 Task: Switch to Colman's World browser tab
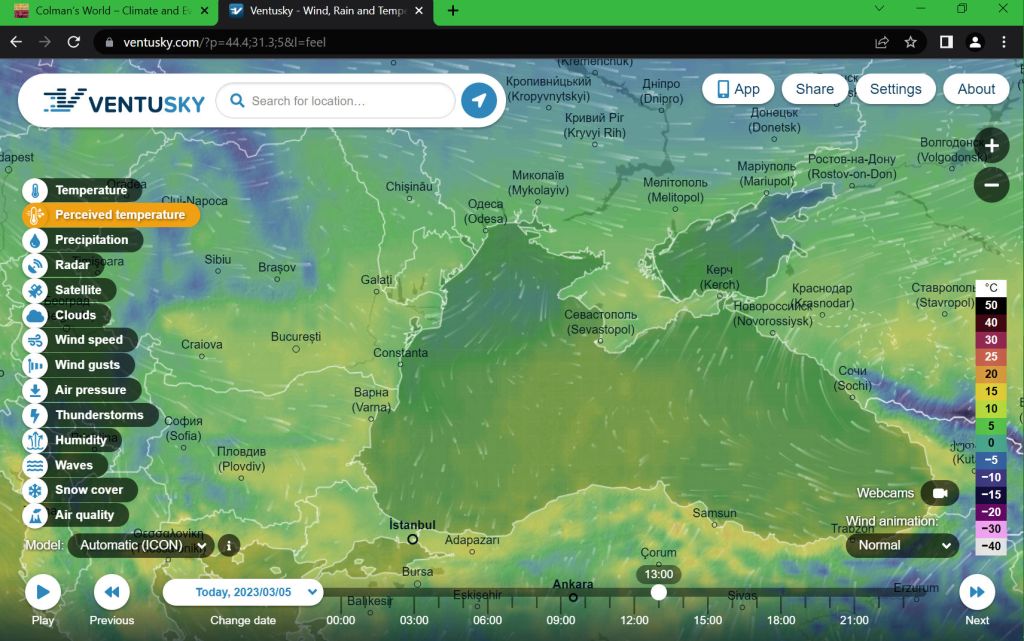coord(105,11)
